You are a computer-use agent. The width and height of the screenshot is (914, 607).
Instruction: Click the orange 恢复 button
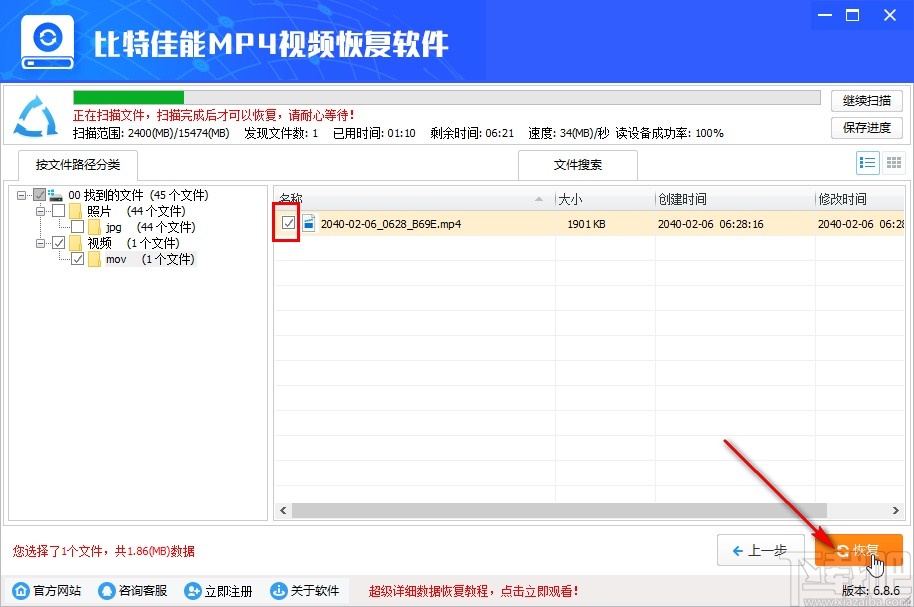(858, 550)
